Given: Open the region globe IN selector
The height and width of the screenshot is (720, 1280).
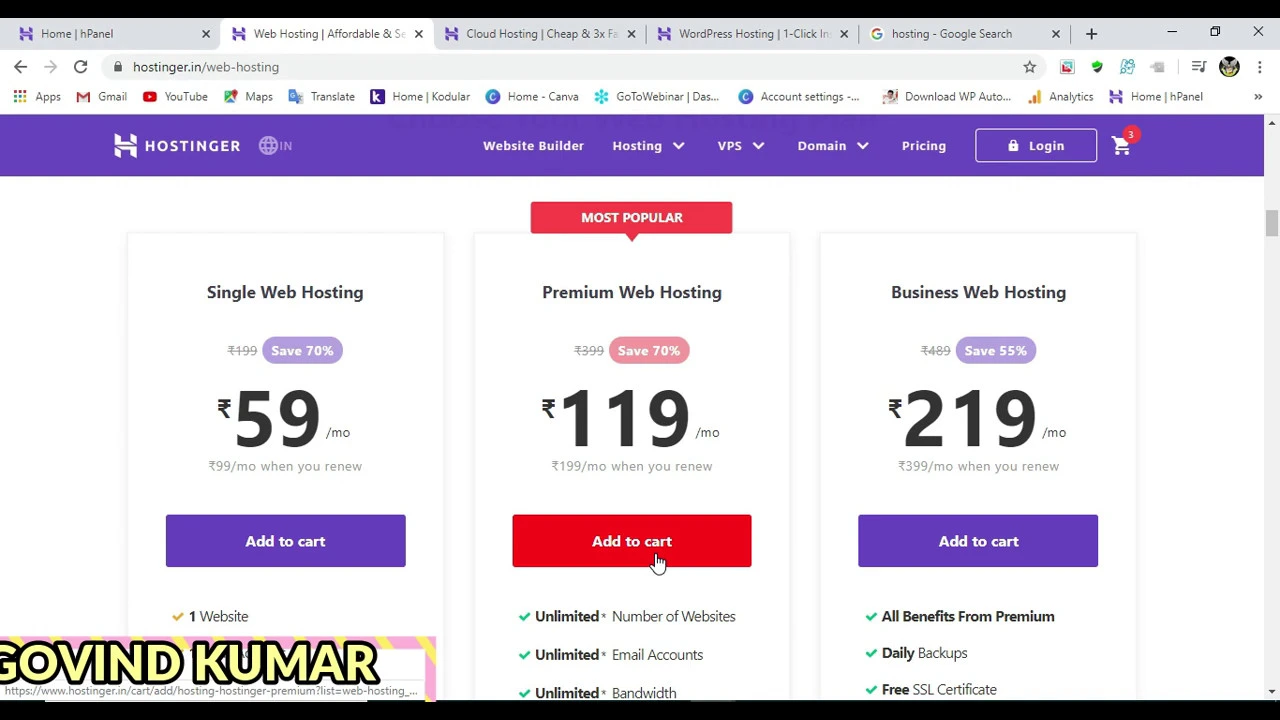Looking at the screenshot, I should [275, 146].
